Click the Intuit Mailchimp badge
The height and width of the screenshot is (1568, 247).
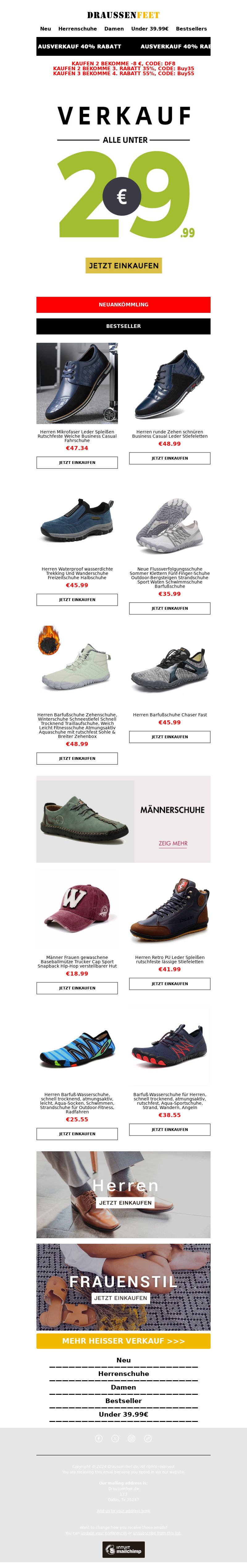pyautogui.click(x=123, y=1549)
